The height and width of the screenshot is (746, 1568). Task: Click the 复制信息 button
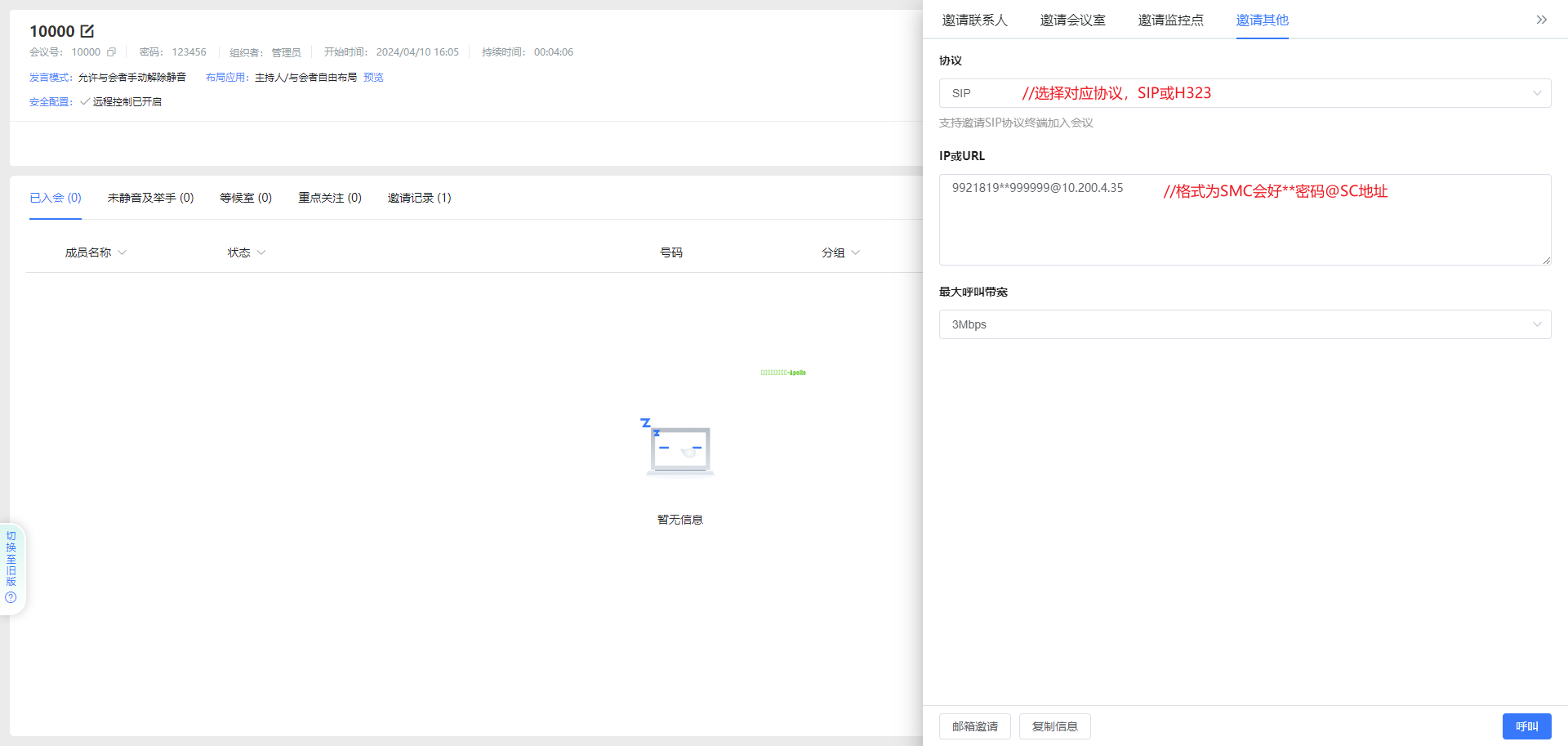point(1054,726)
